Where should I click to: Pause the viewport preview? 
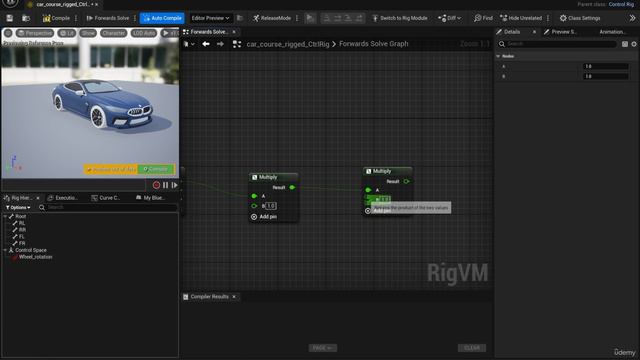tap(165, 185)
